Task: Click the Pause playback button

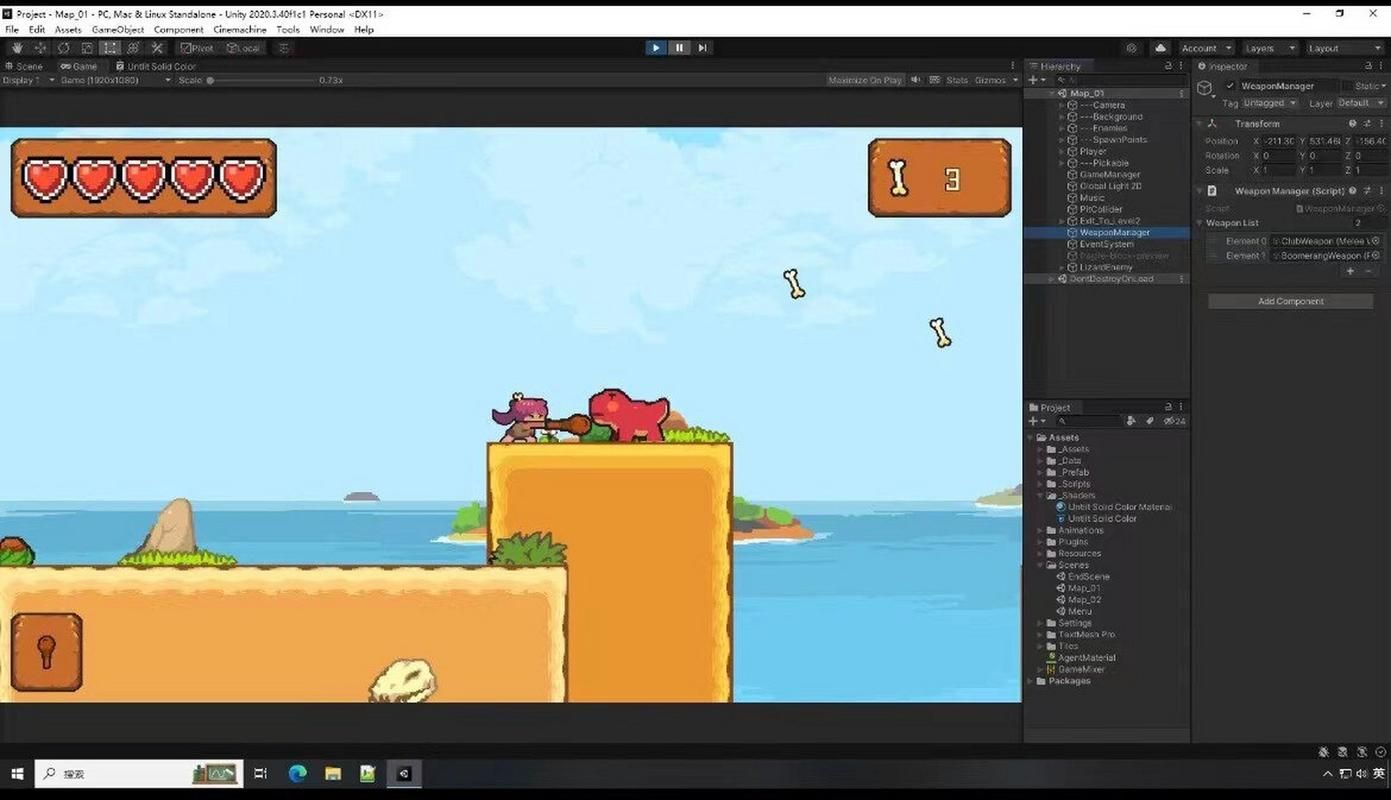Action: pyautogui.click(x=679, y=48)
